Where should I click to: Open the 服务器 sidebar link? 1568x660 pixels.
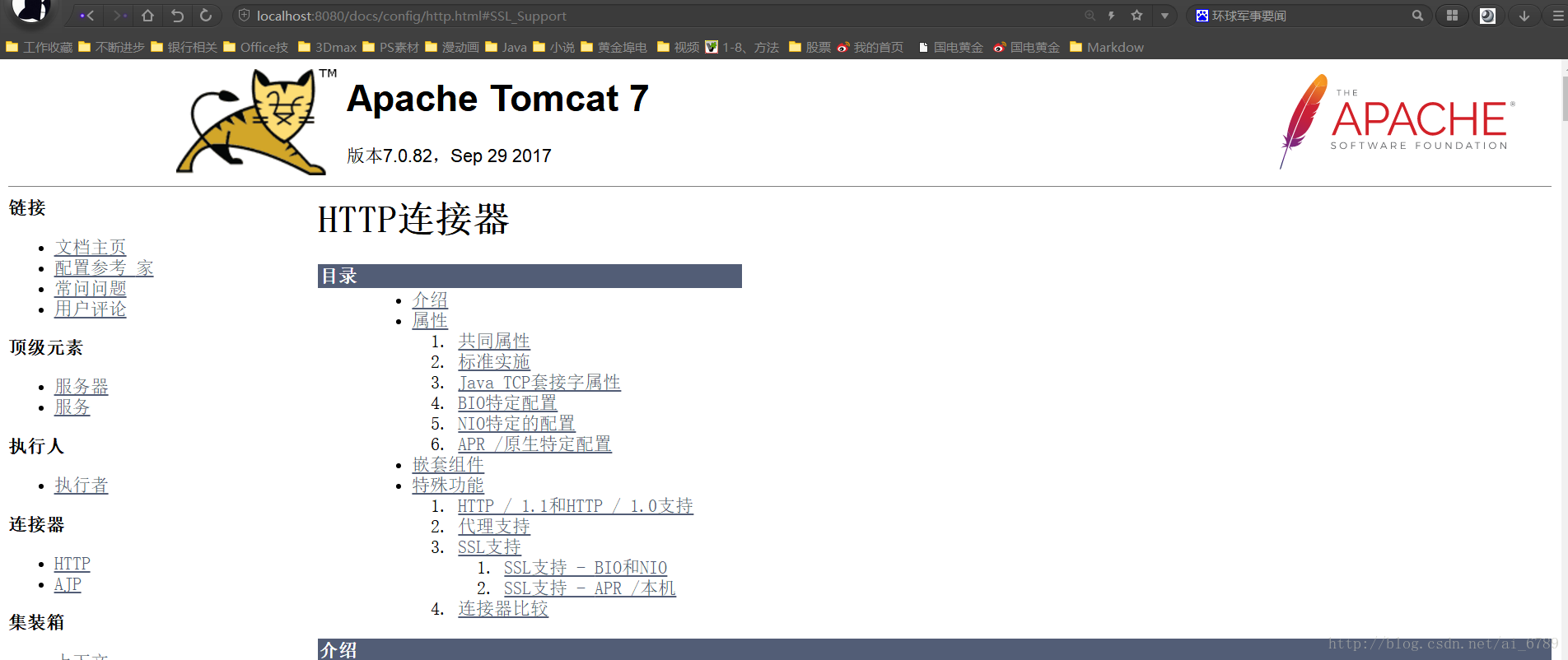tap(82, 387)
